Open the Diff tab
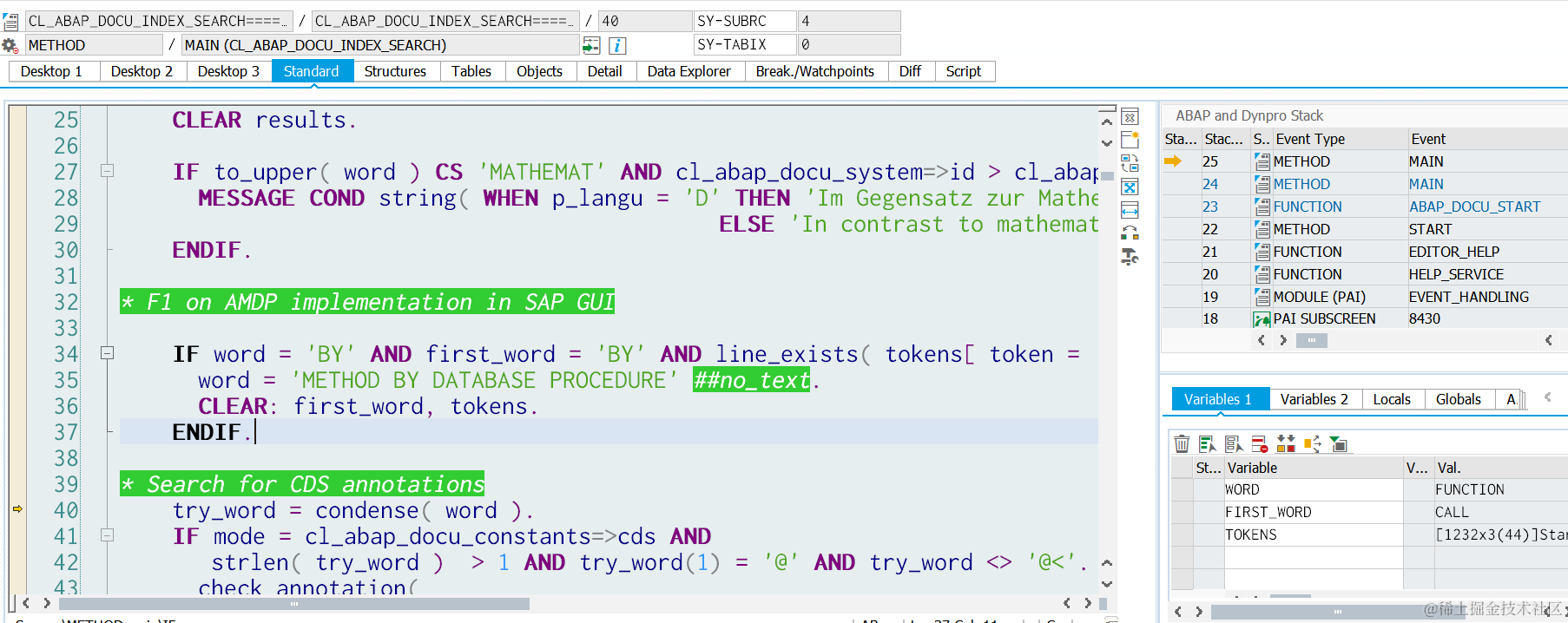 [910, 71]
